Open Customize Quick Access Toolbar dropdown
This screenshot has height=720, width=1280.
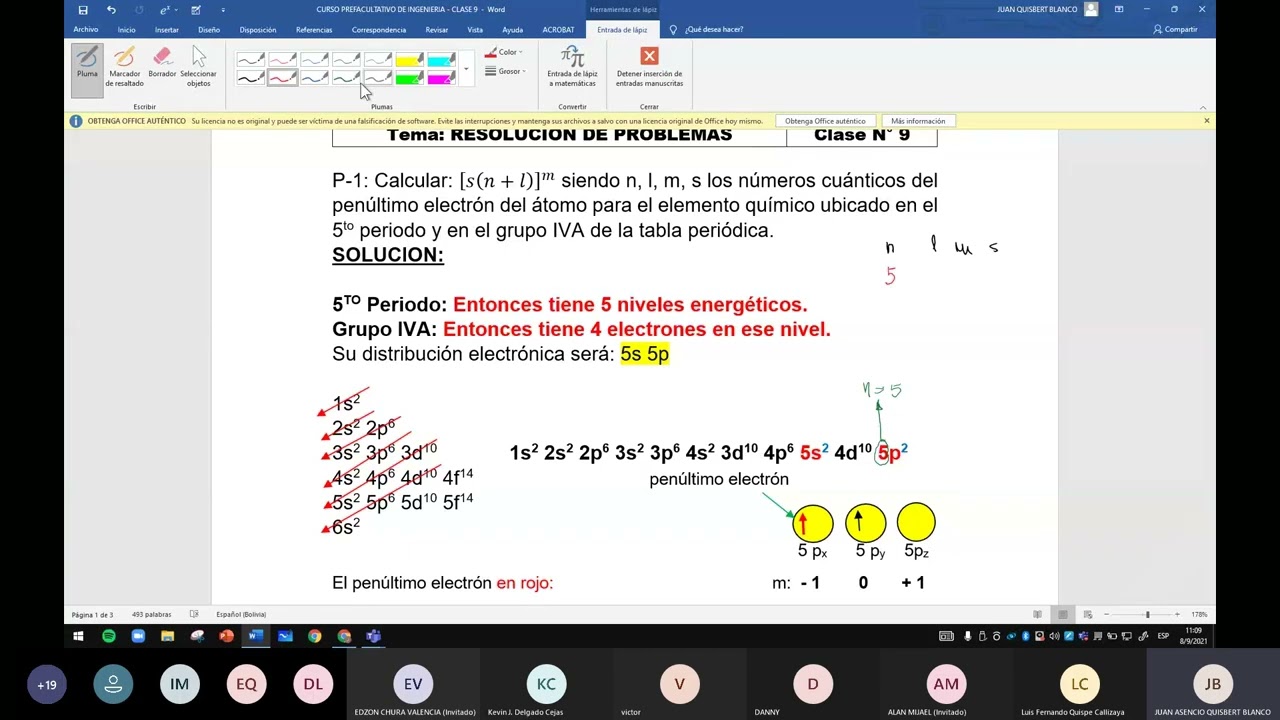pyautogui.click(x=223, y=10)
